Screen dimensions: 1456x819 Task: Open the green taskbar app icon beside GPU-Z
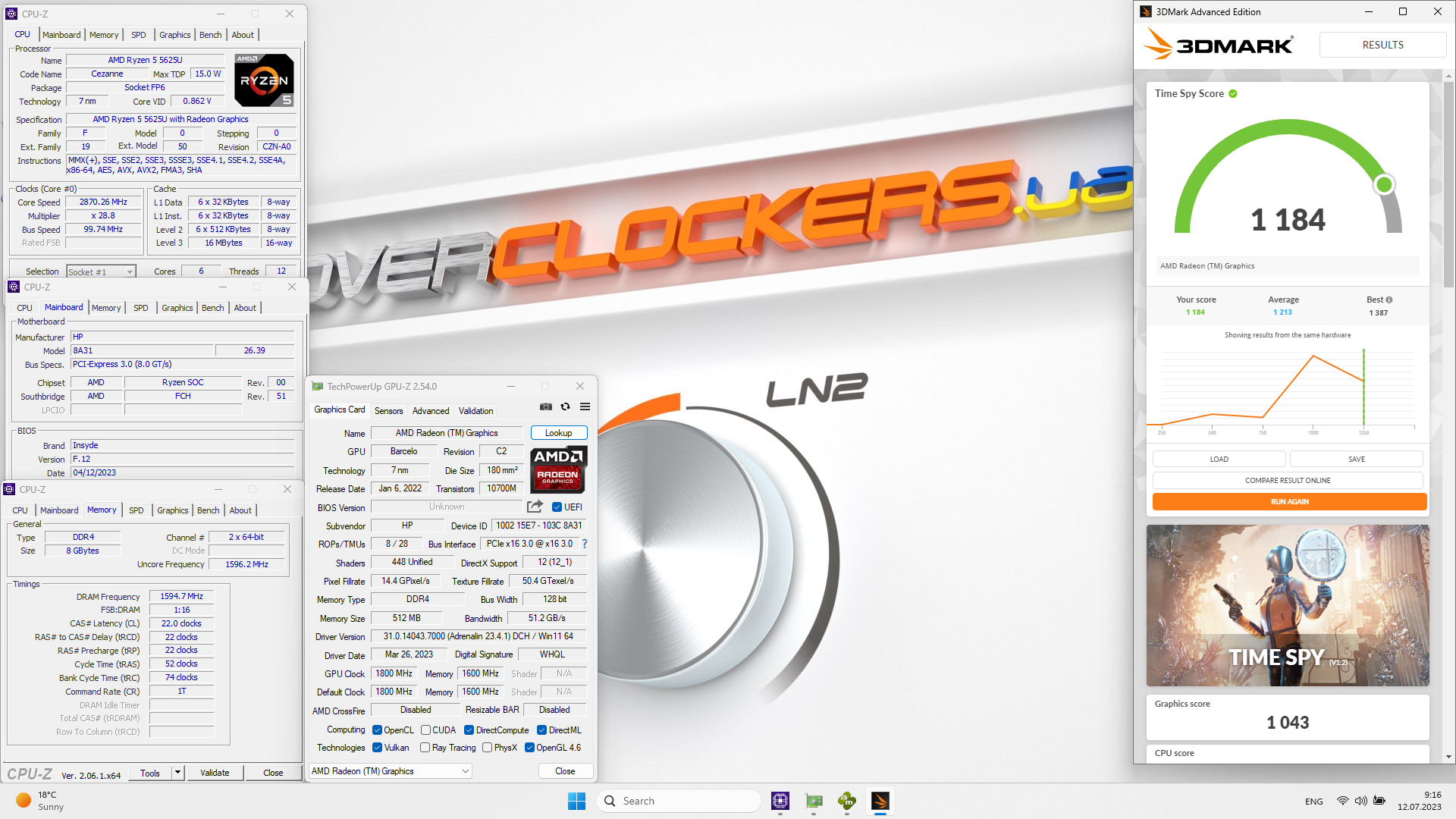coord(847,801)
